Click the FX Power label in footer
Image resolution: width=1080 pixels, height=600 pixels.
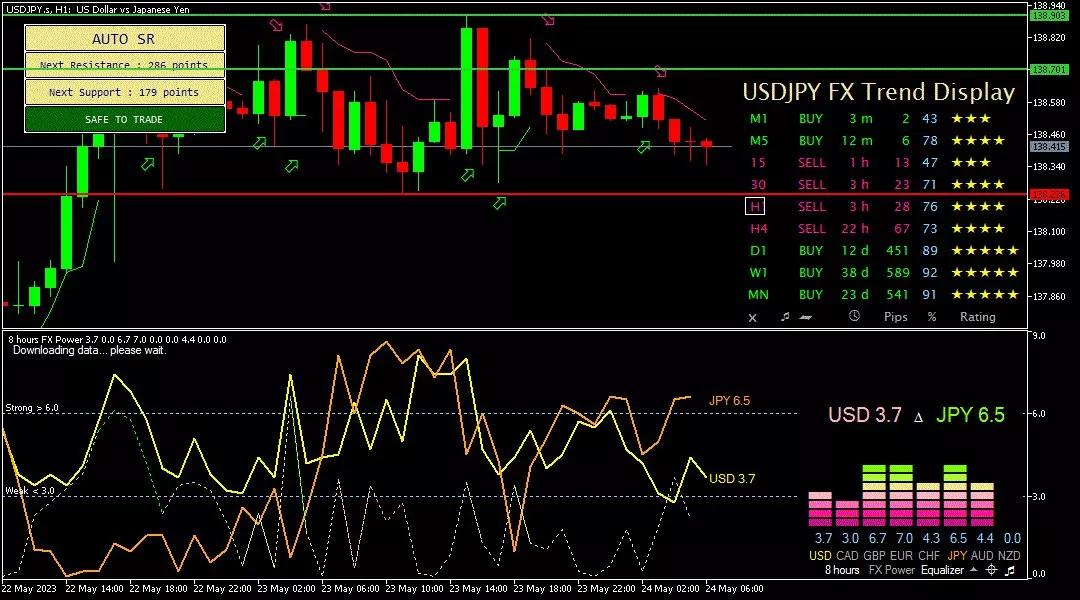tap(891, 570)
